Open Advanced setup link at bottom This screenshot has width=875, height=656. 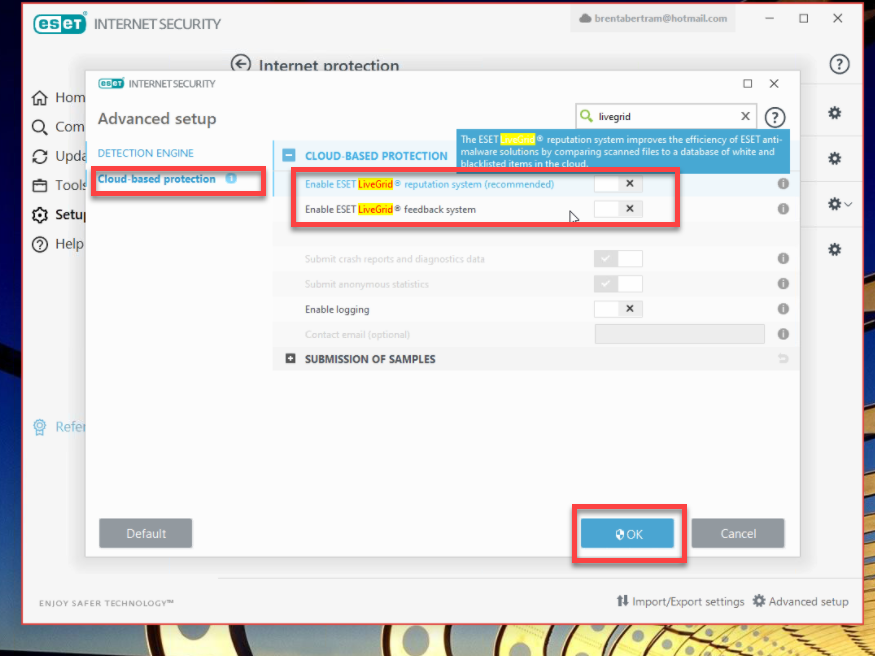(x=800, y=601)
